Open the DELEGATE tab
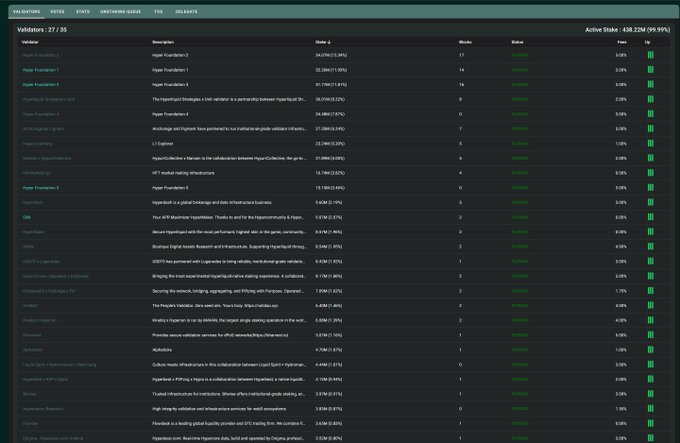This screenshot has height=443, width=680. tap(186, 12)
